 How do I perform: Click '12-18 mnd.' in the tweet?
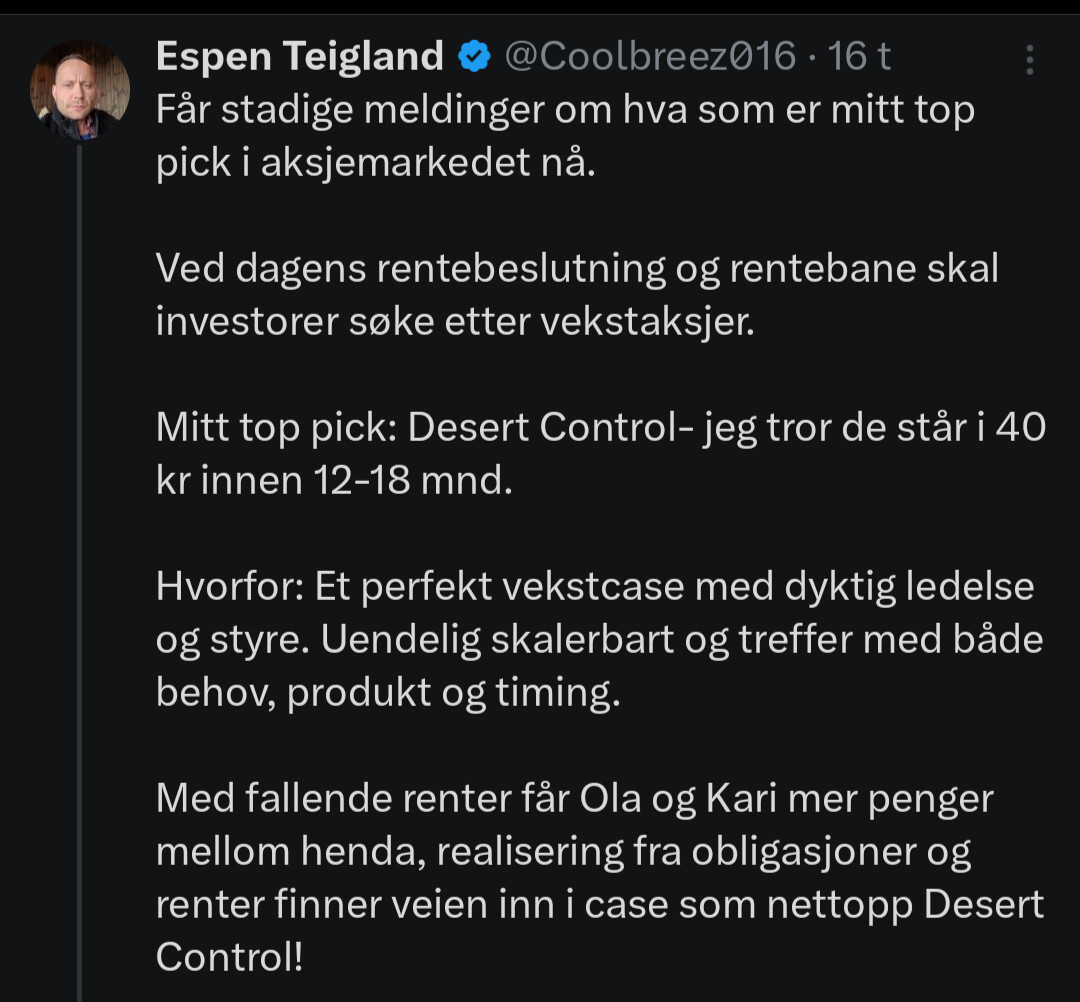(x=413, y=480)
